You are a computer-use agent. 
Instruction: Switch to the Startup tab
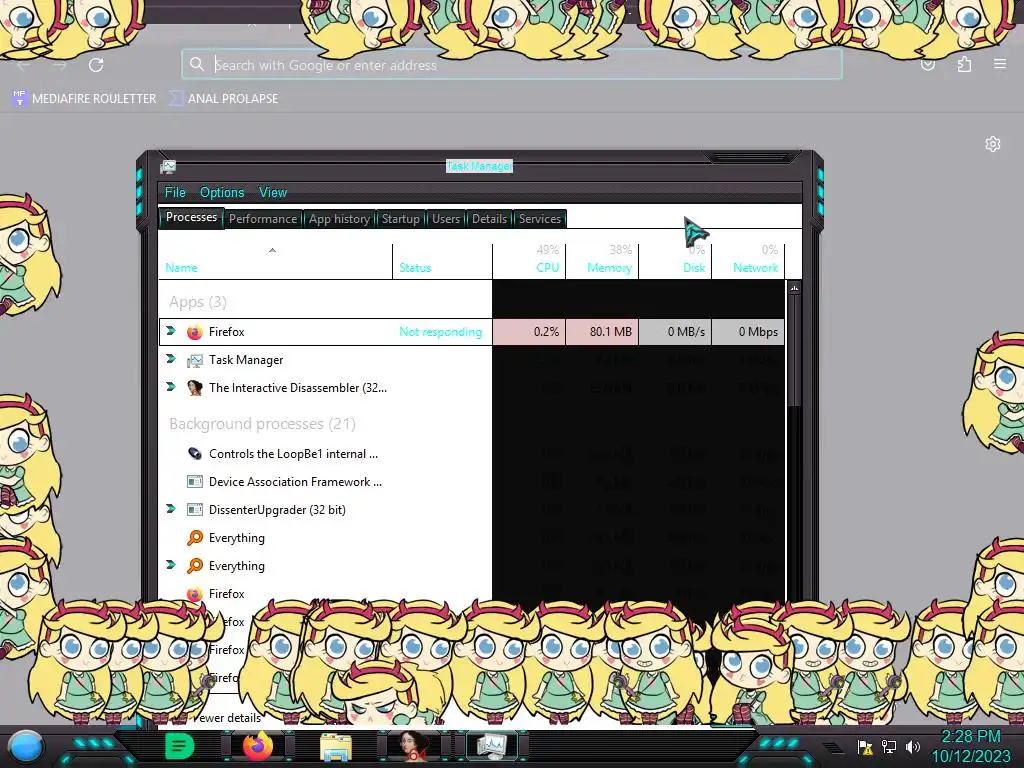pyautogui.click(x=400, y=219)
